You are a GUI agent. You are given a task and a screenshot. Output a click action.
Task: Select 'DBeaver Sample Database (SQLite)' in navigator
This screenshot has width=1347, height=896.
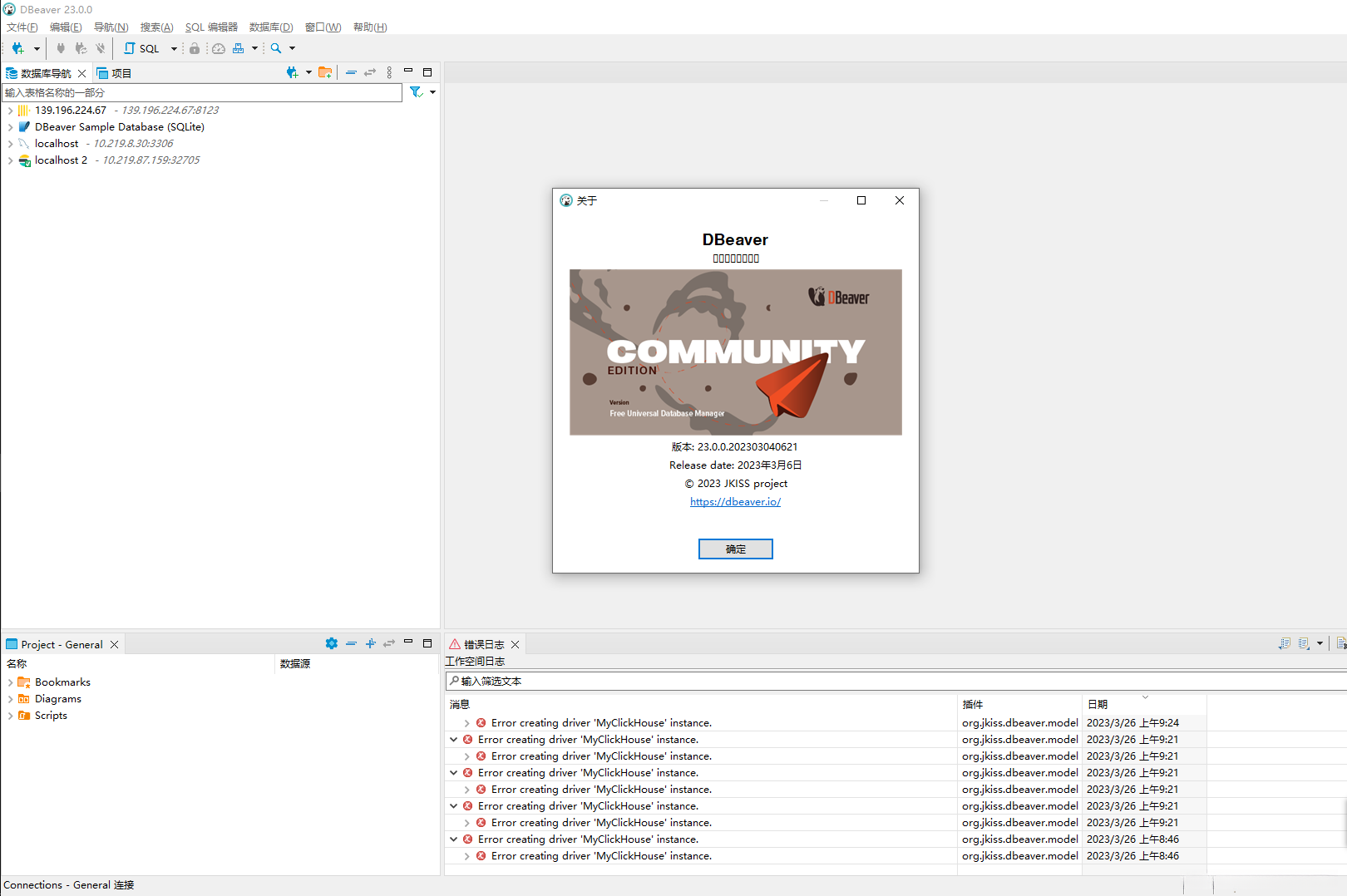coord(119,127)
